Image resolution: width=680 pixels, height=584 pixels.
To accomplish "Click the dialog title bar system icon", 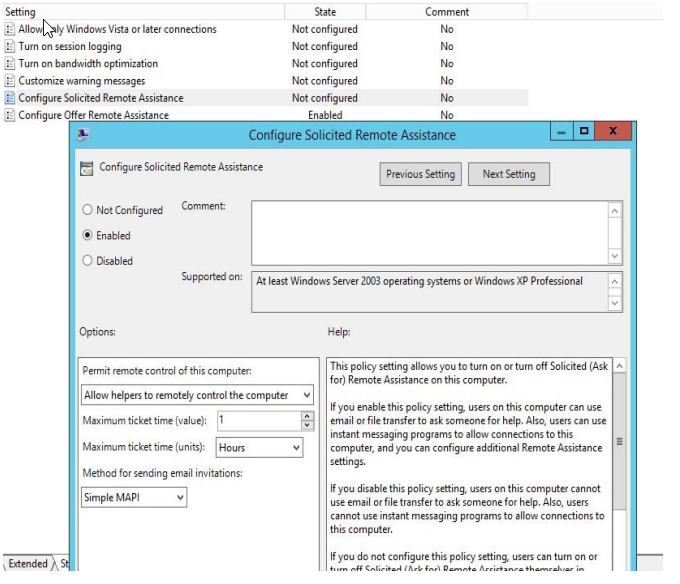I will [82, 134].
